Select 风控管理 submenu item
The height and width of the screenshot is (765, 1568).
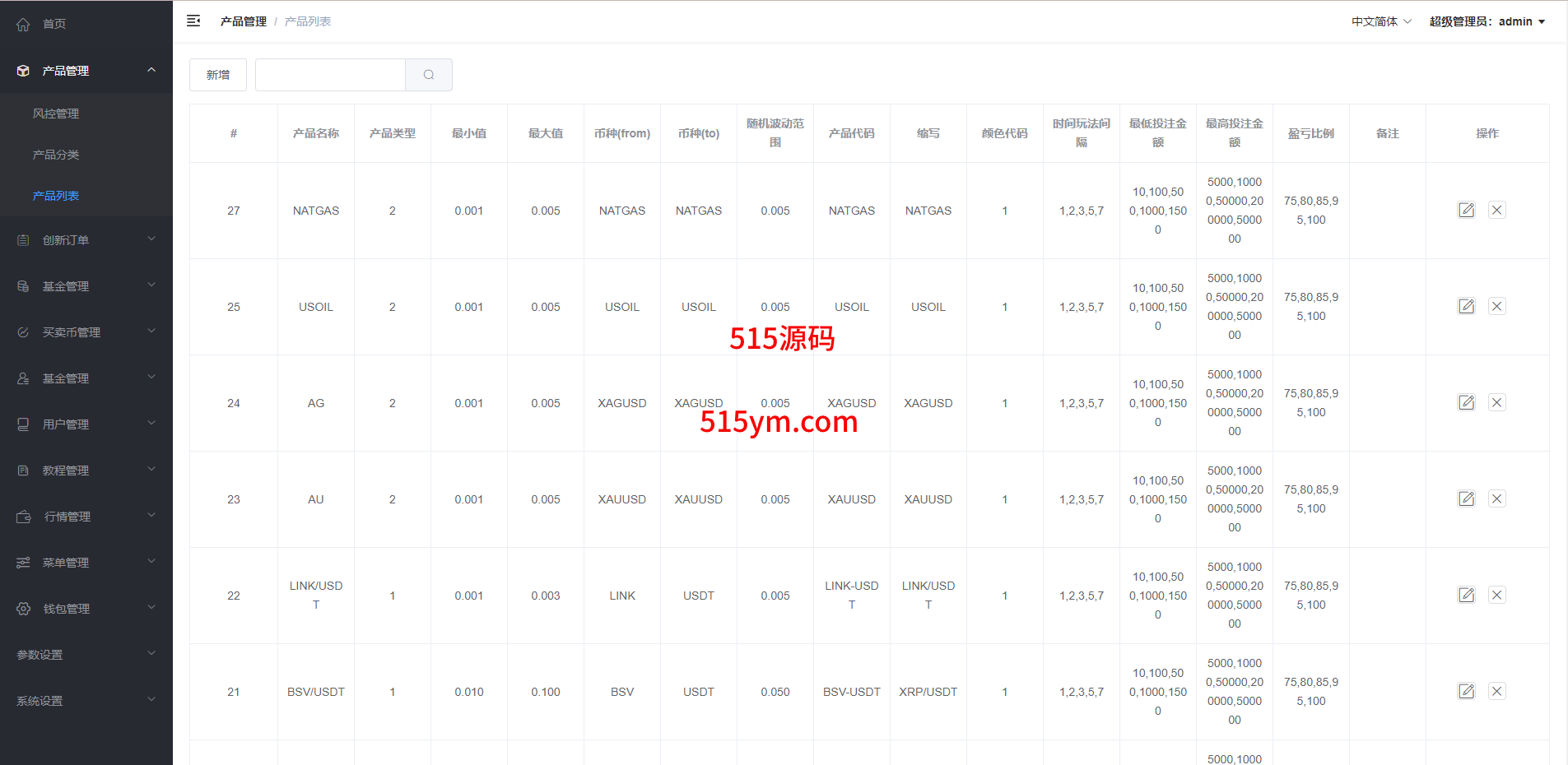(56, 114)
